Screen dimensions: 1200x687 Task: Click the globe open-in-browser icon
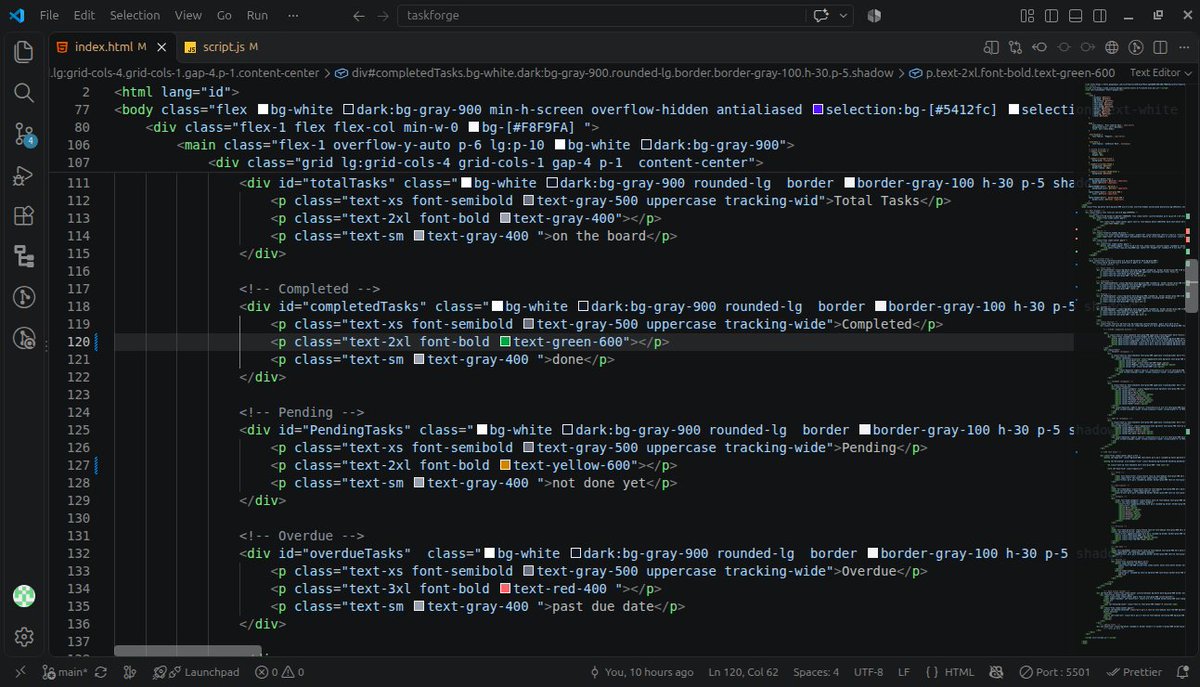point(1112,47)
